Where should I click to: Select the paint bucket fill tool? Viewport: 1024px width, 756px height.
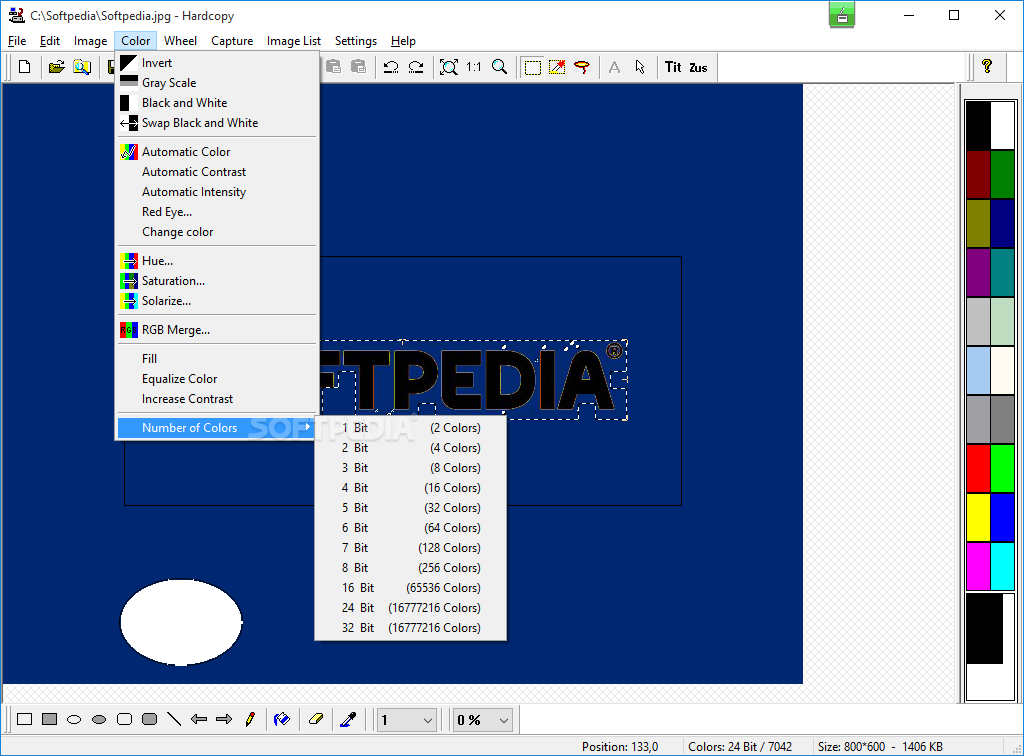(x=282, y=719)
